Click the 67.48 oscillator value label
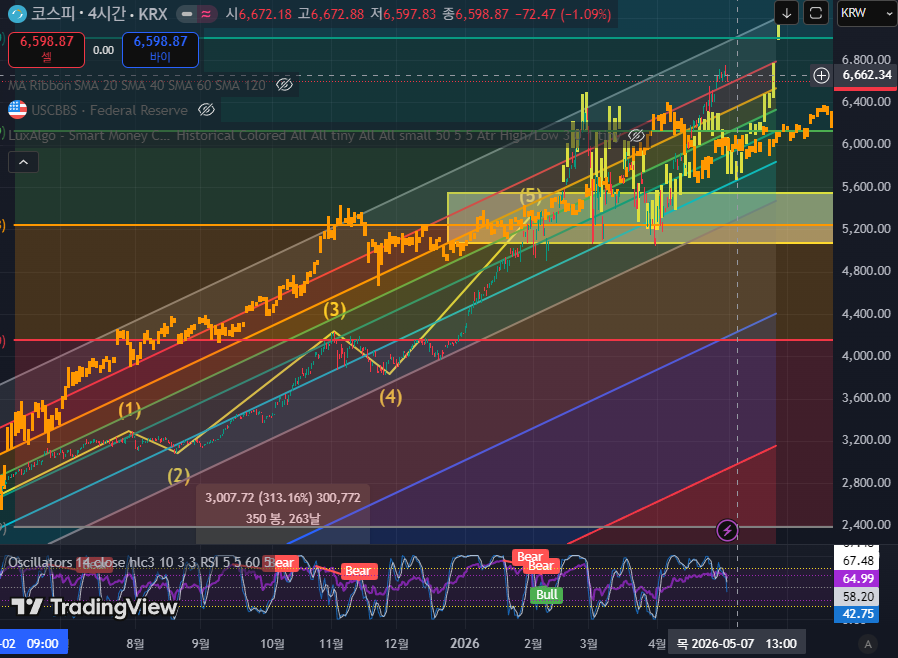898x658 pixels. [858, 561]
